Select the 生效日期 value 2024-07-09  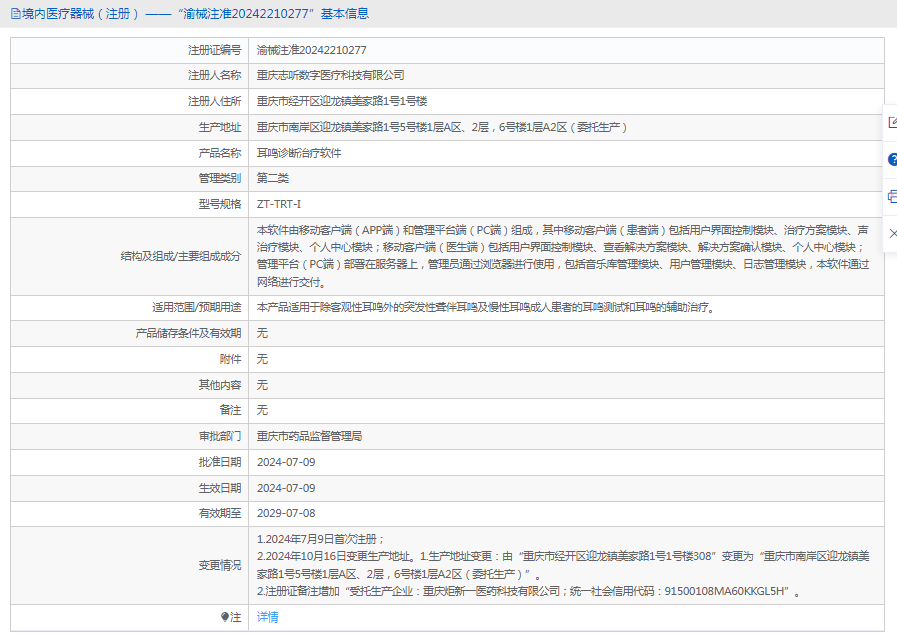click(286, 488)
